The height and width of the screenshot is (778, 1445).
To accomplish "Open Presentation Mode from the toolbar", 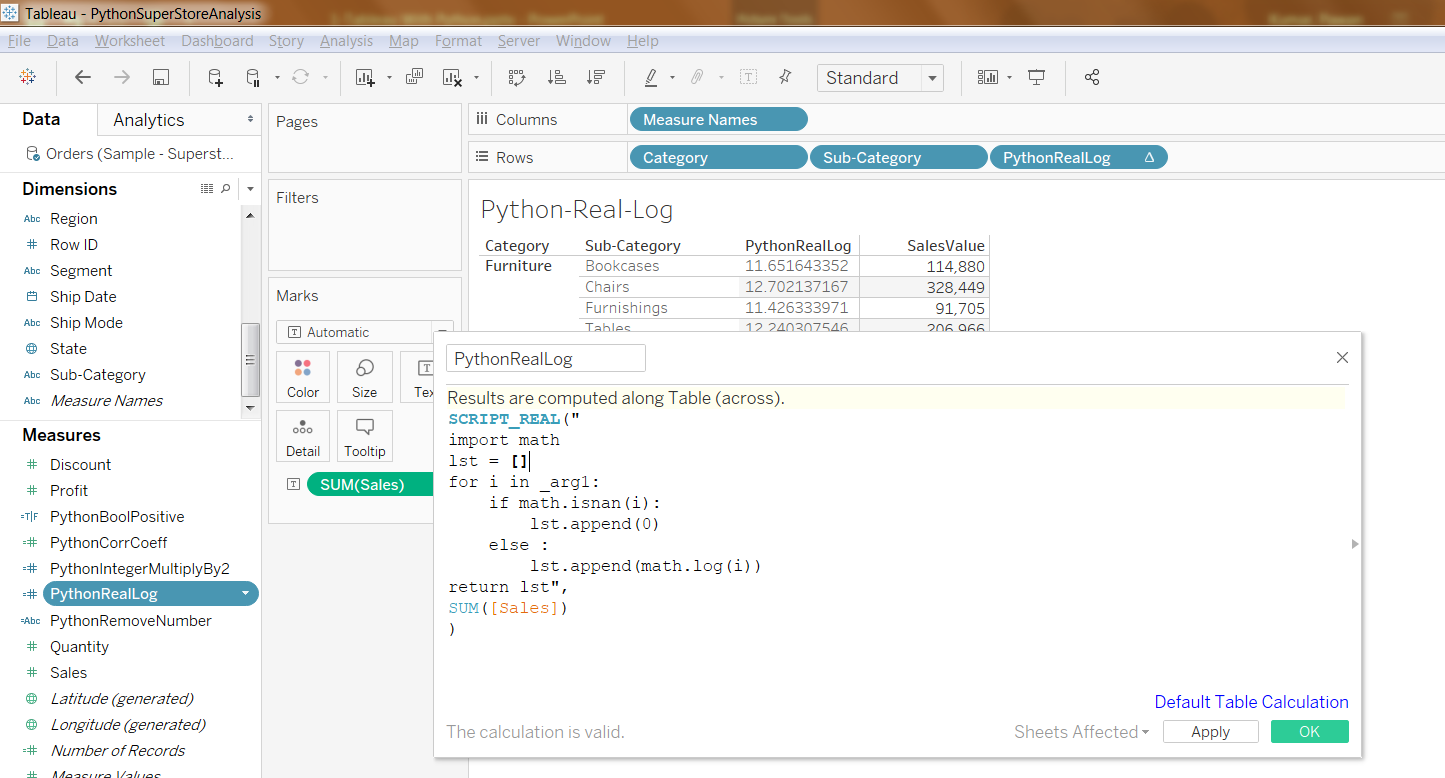I will tap(1037, 78).
